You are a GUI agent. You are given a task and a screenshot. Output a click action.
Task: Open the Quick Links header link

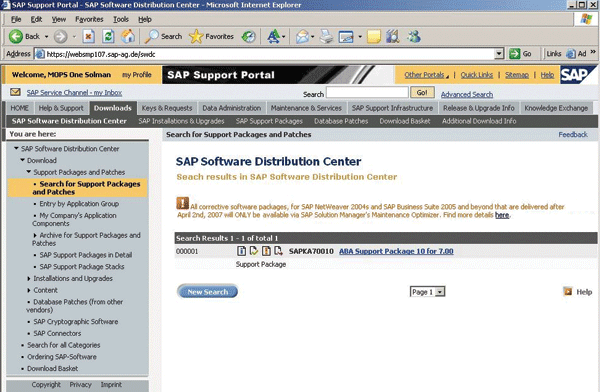point(476,75)
